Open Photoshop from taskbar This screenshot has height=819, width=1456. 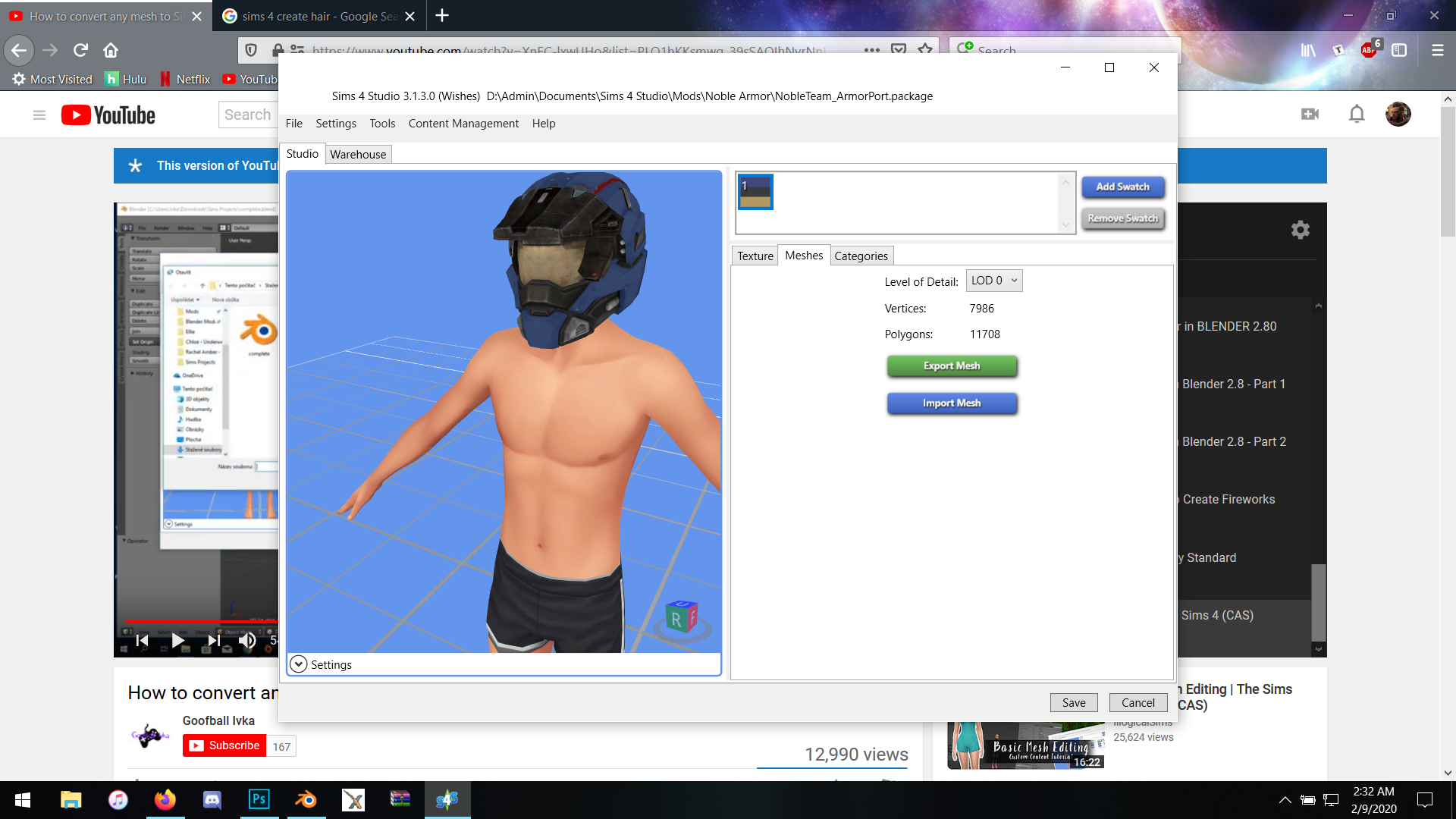[259, 799]
